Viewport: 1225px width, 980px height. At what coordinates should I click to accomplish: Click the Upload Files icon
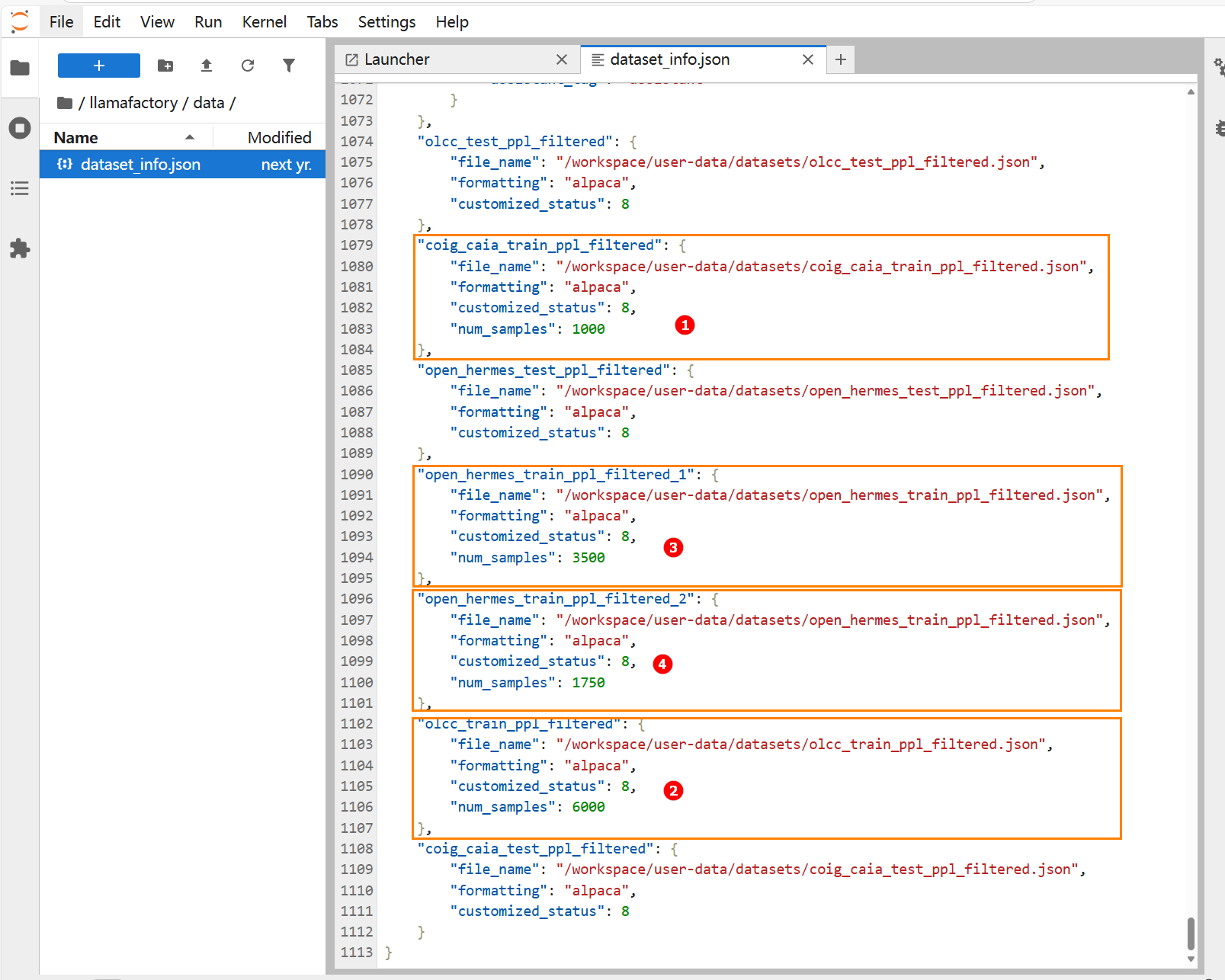tap(207, 66)
